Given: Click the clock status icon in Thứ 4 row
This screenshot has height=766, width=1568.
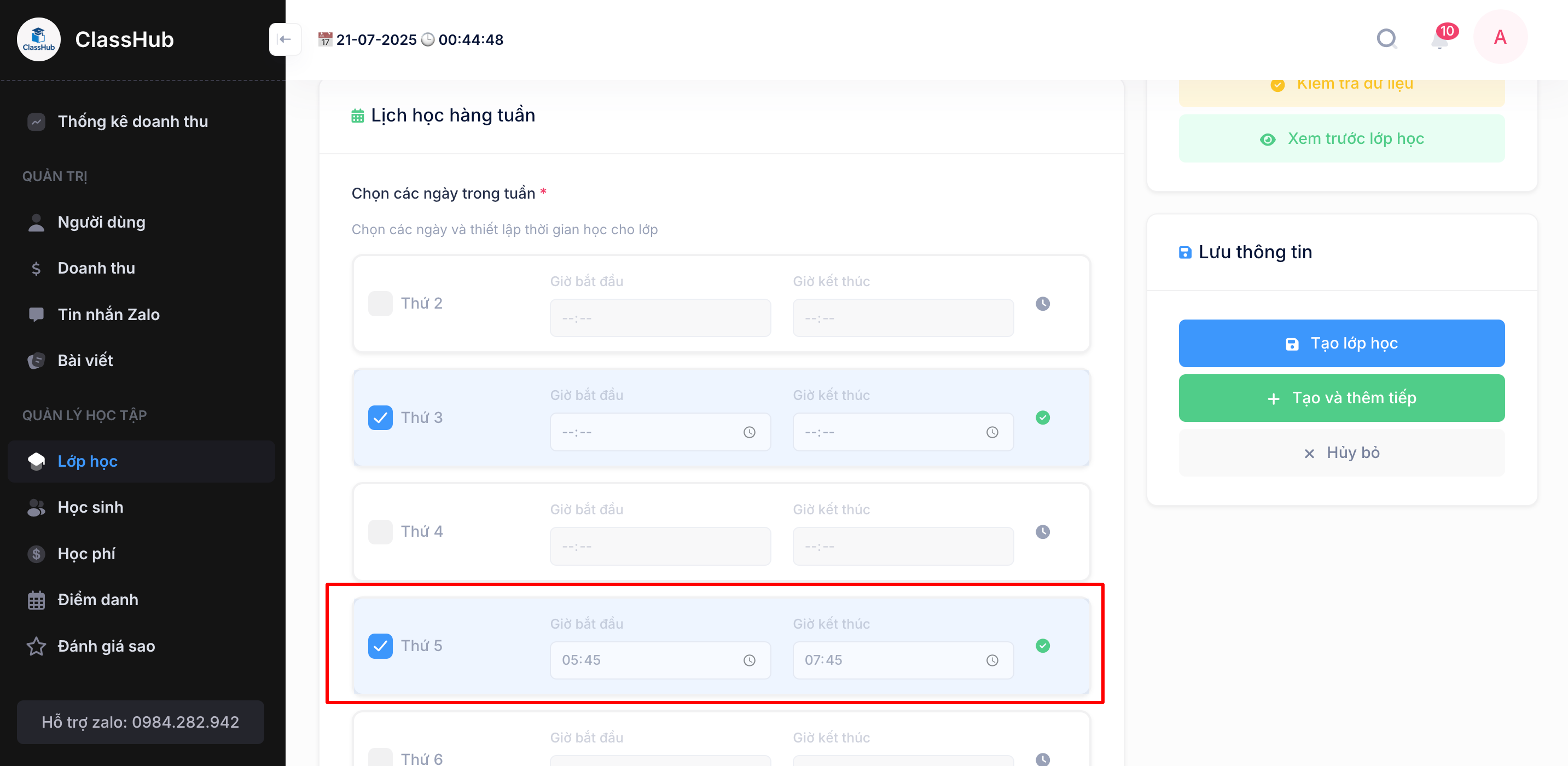Looking at the screenshot, I should pos(1042,532).
